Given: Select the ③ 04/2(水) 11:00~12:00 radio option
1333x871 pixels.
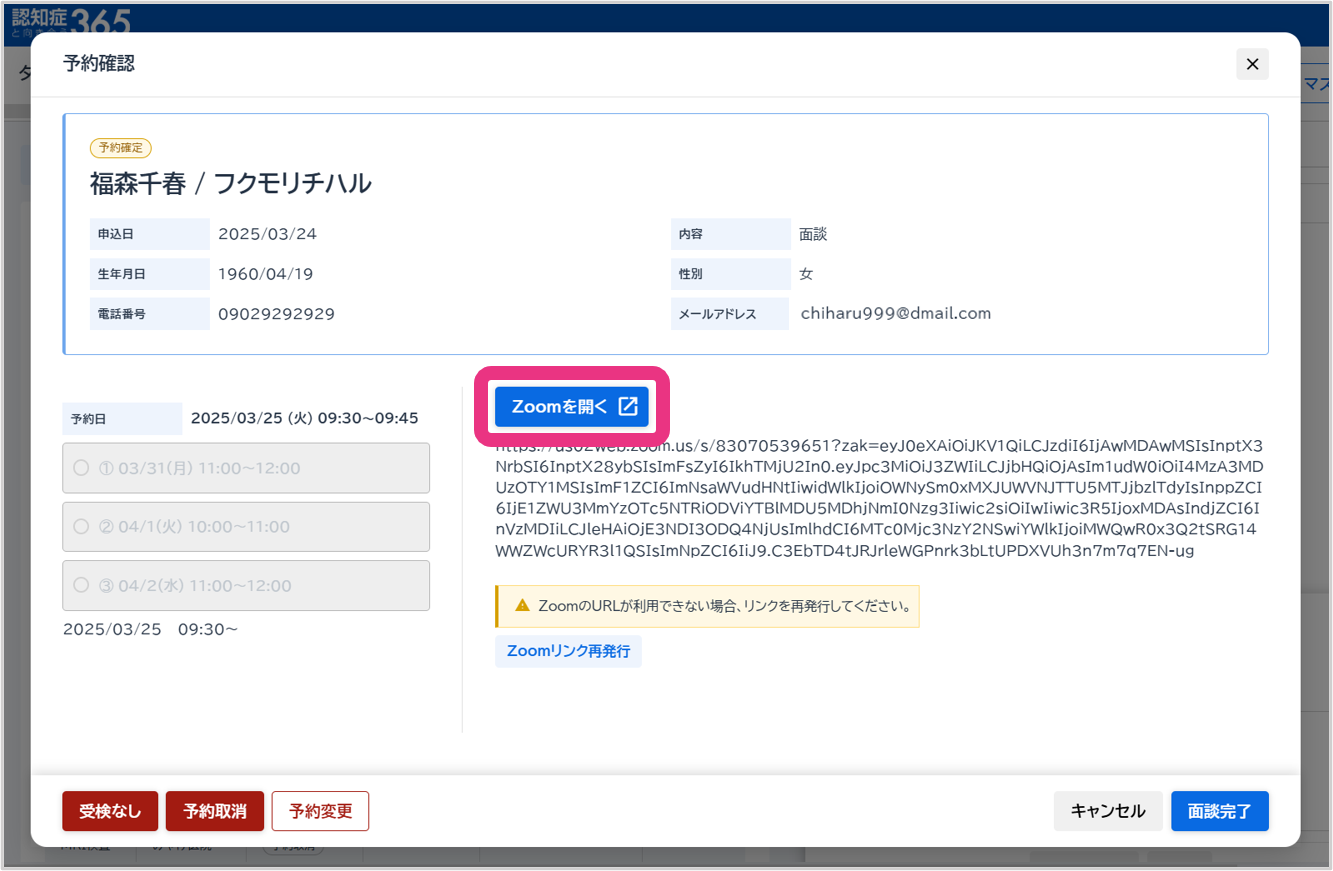Looking at the screenshot, I should (82, 586).
